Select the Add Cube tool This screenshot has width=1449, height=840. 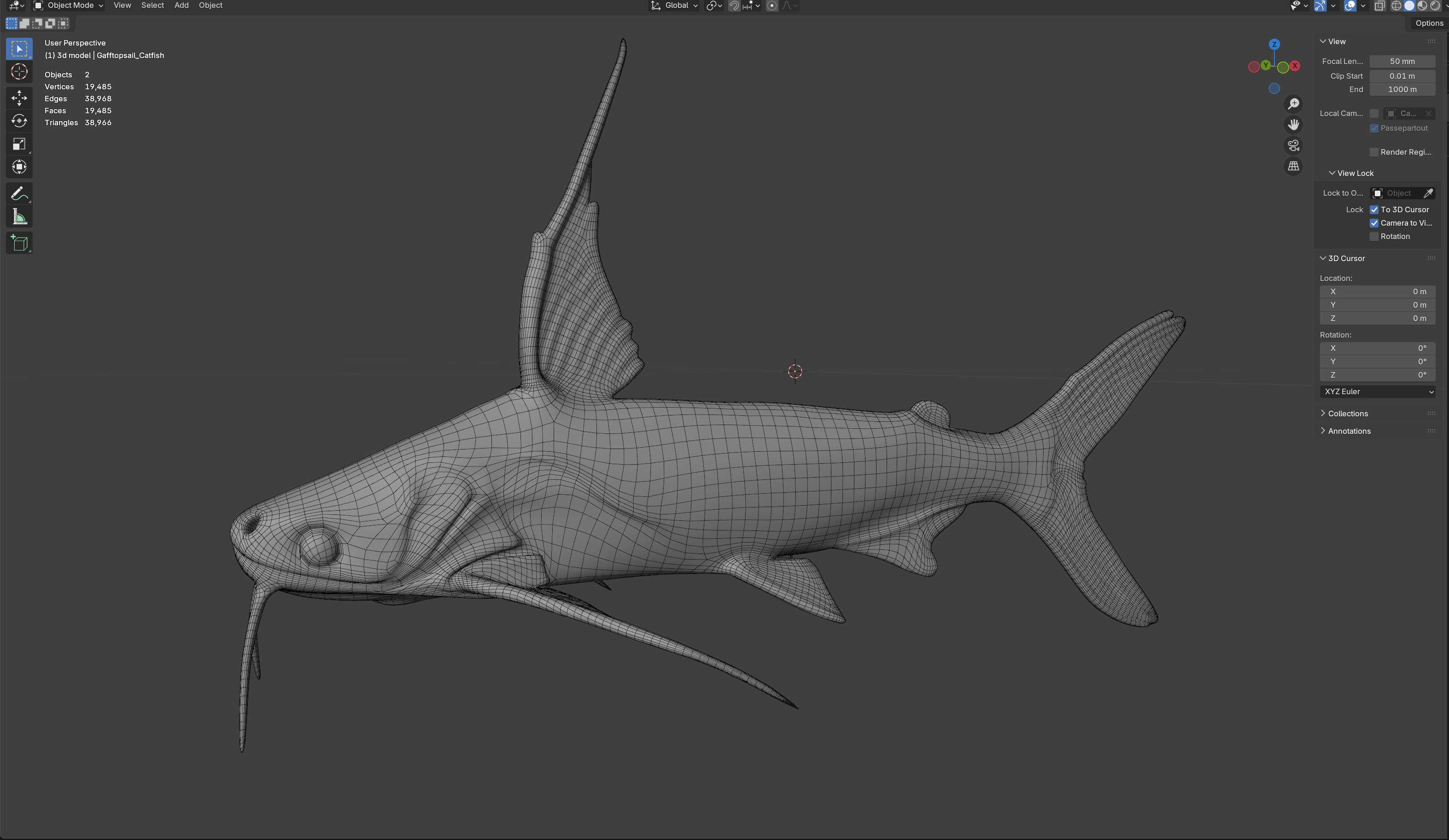click(19, 243)
